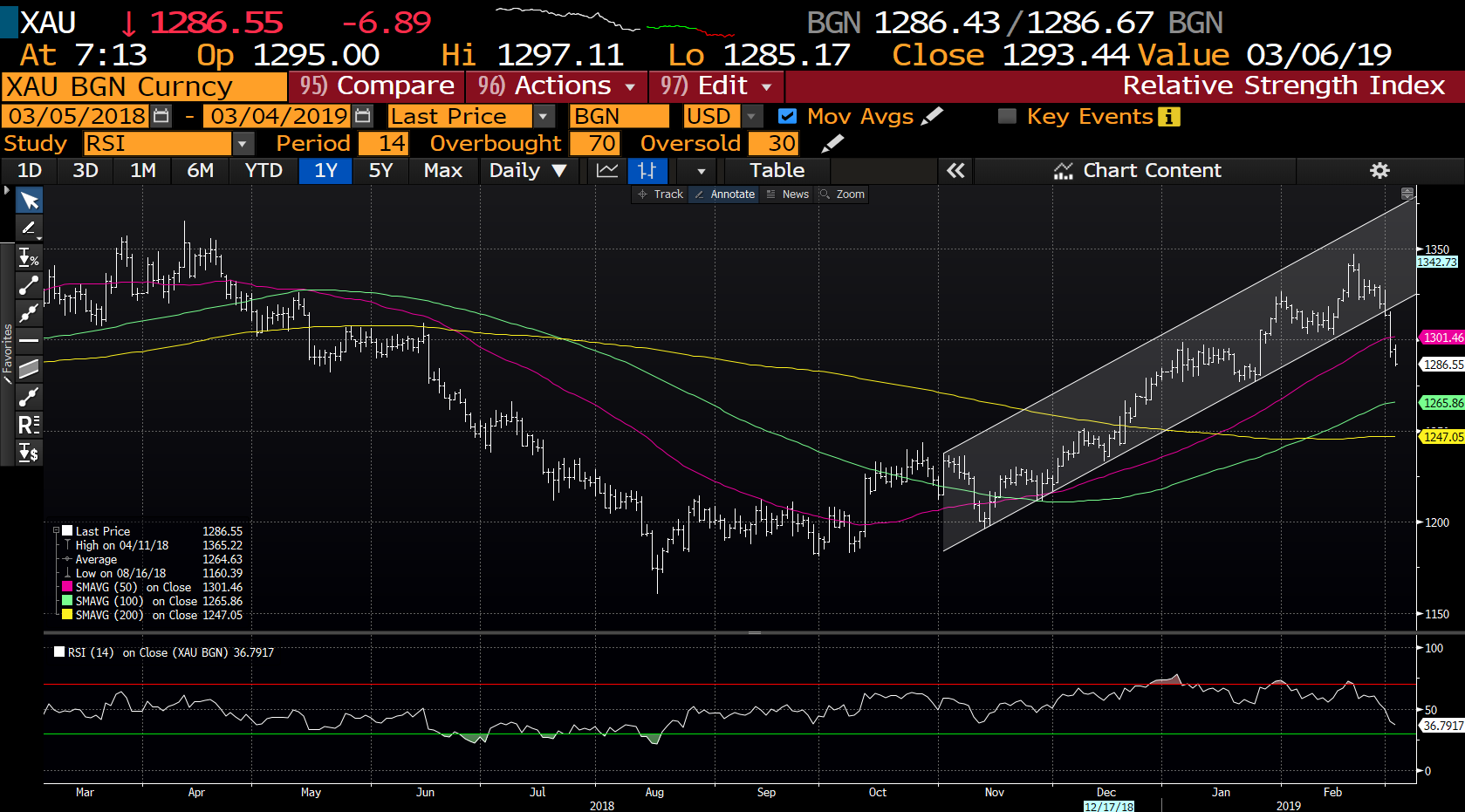1465x812 pixels.
Task: Open the USD currency dropdown
Action: click(x=752, y=116)
